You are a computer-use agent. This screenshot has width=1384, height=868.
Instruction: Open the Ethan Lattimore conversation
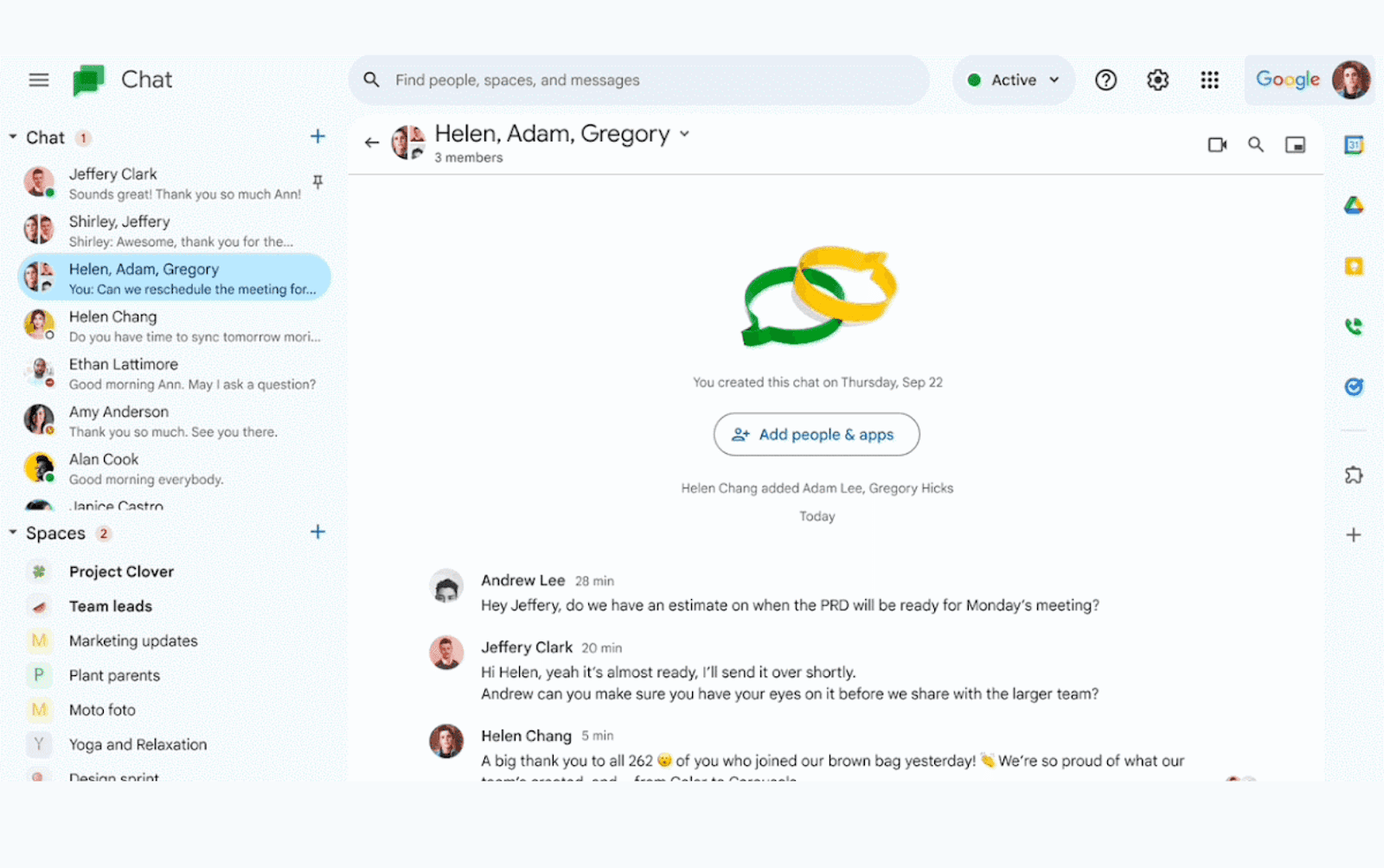click(x=174, y=373)
